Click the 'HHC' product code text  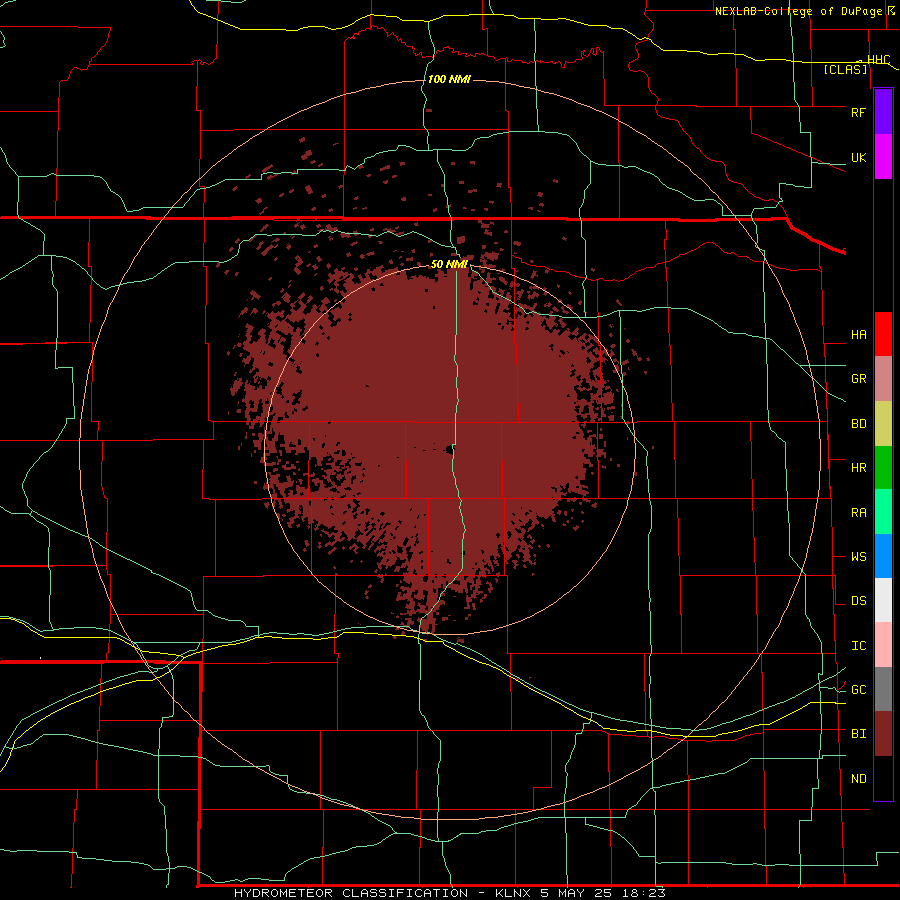click(878, 60)
